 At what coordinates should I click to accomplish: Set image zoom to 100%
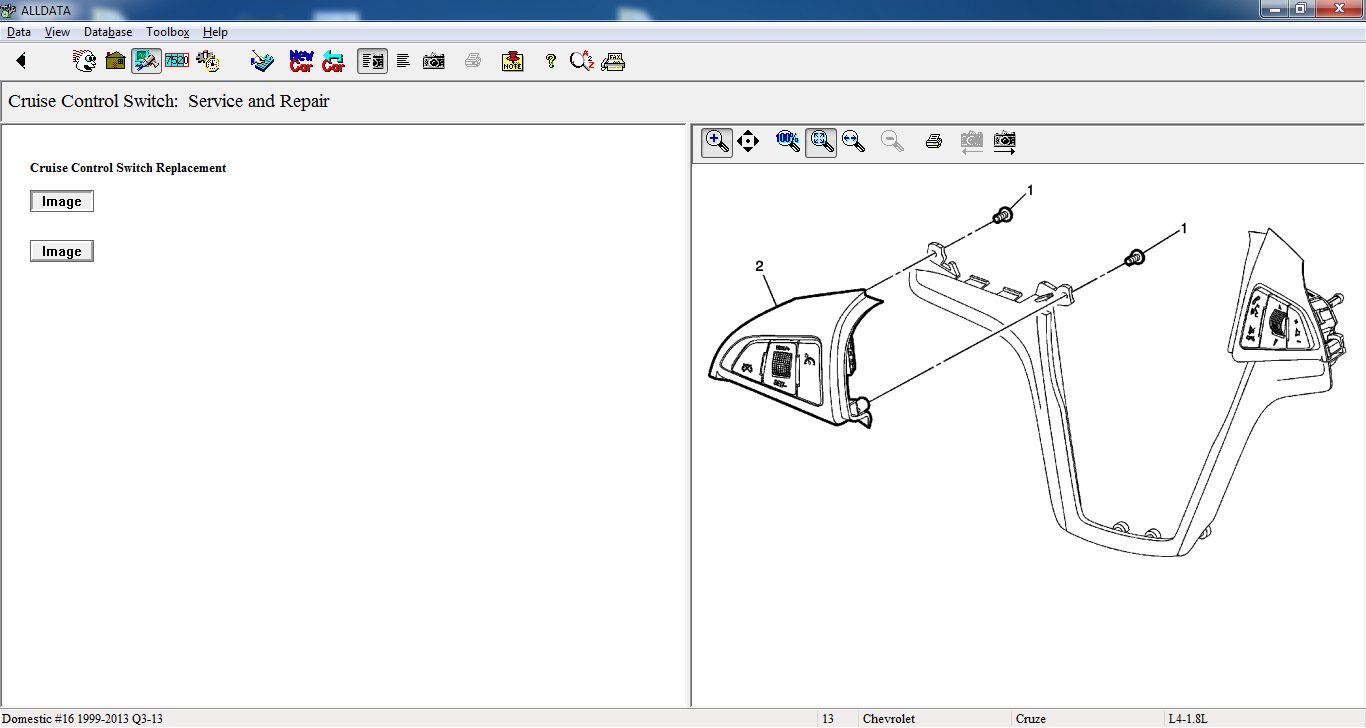(787, 142)
